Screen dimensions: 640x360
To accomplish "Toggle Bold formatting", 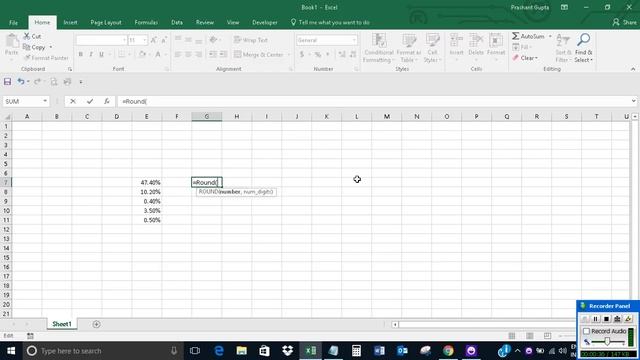I will [x=80, y=54].
